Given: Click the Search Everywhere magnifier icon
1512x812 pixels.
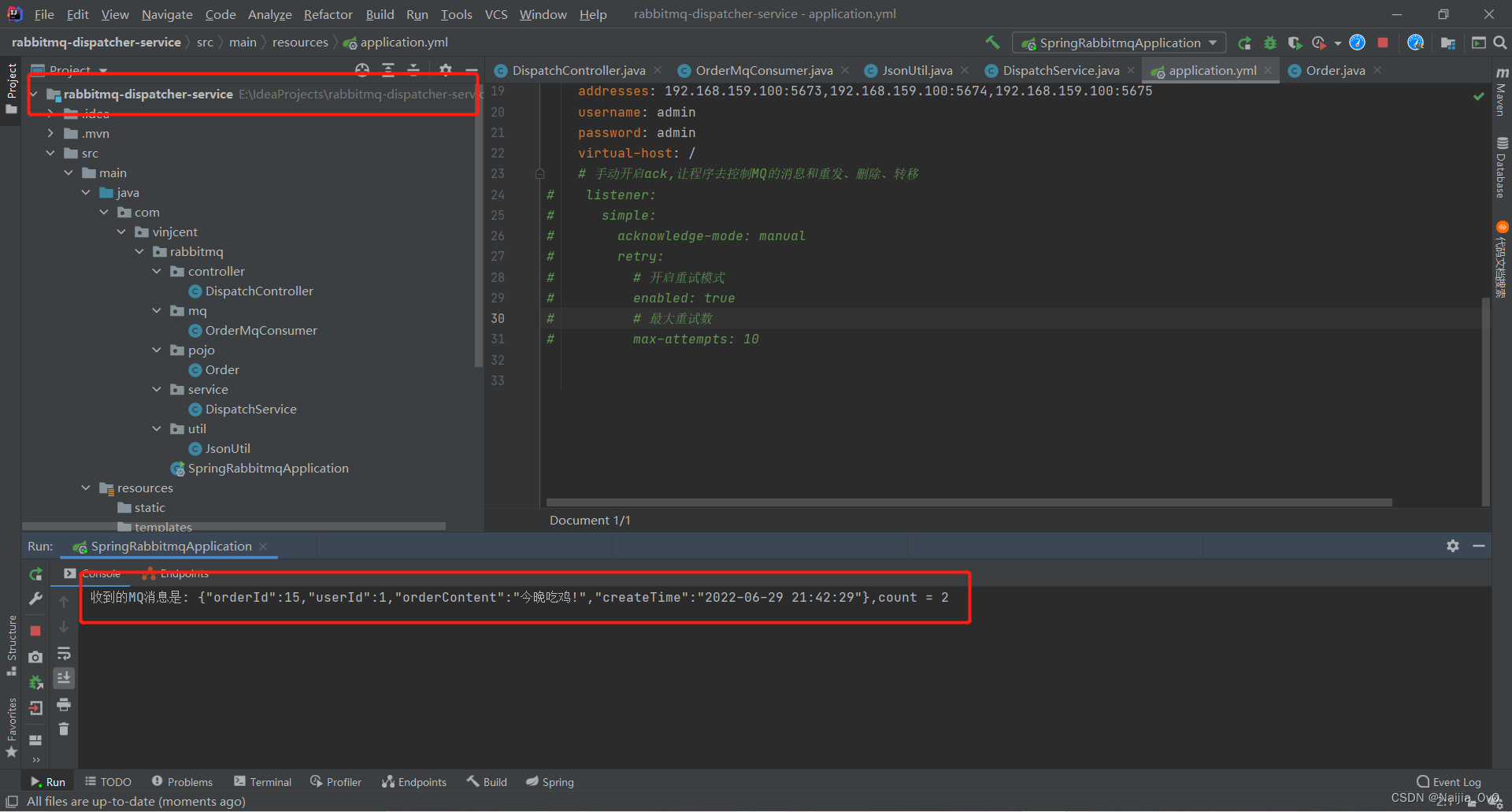Looking at the screenshot, I should (1500, 43).
